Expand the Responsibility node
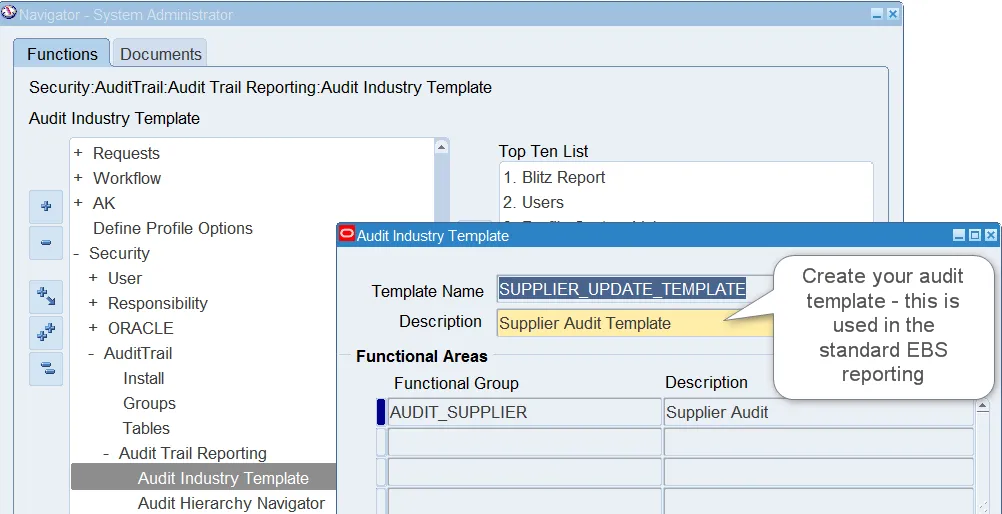Screen dimensions: 1002x514 93,303
